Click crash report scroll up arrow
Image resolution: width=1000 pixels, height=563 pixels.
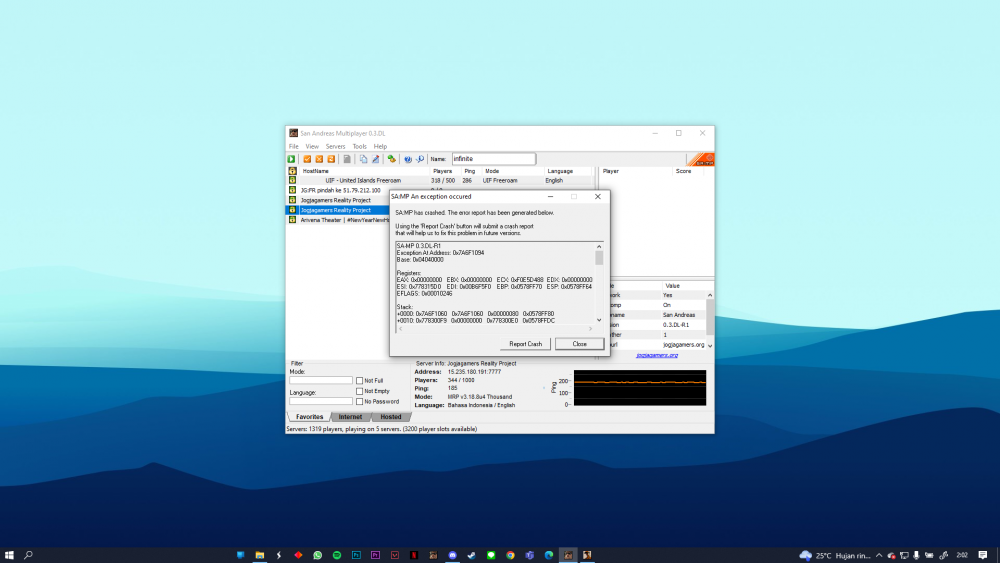pos(599,246)
